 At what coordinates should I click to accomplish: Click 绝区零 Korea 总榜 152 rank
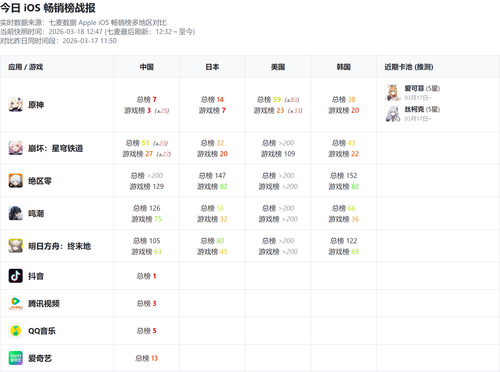pos(344,175)
